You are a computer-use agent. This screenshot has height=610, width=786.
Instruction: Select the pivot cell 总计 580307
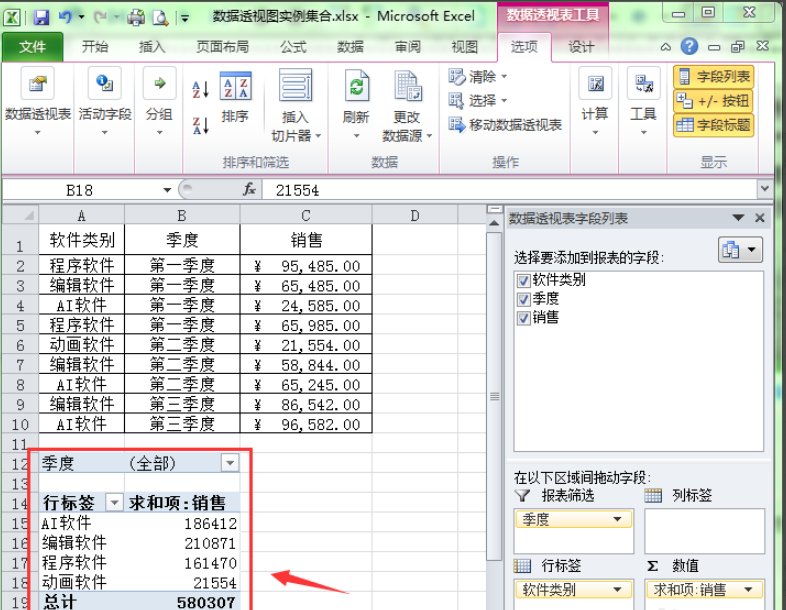(x=182, y=602)
